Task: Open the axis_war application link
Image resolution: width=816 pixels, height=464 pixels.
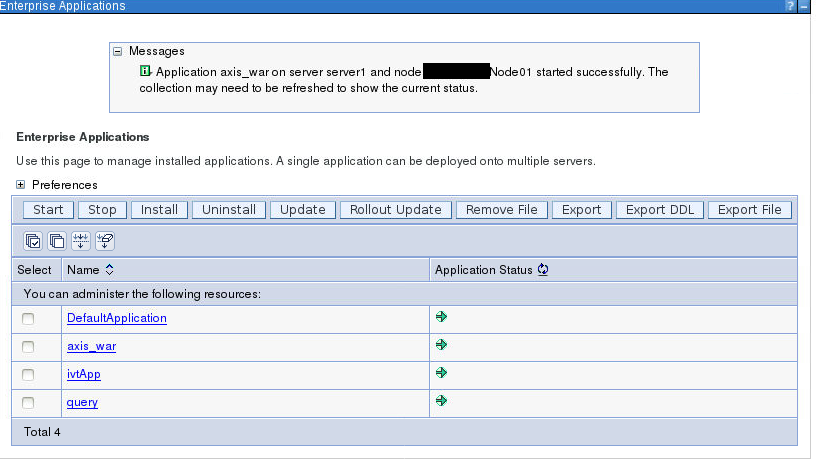Action: (92, 346)
